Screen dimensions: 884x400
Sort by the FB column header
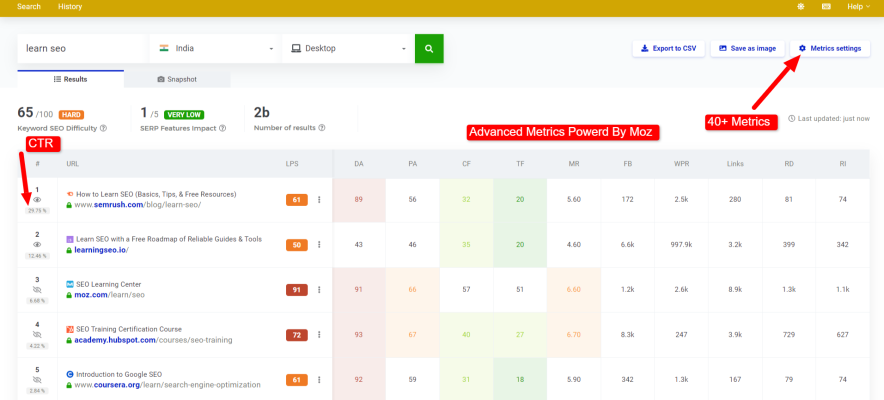pyautogui.click(x=627, y=164)
